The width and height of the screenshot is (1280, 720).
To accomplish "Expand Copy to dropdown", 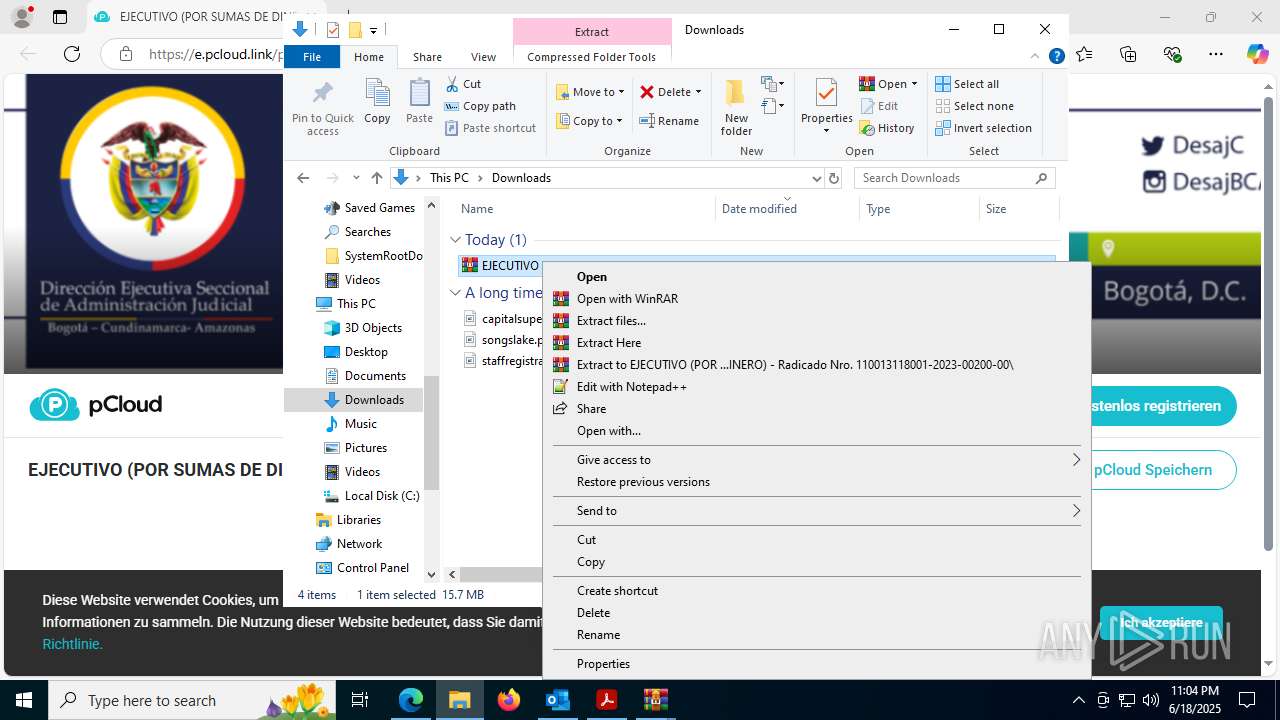I will click(619, 121).
